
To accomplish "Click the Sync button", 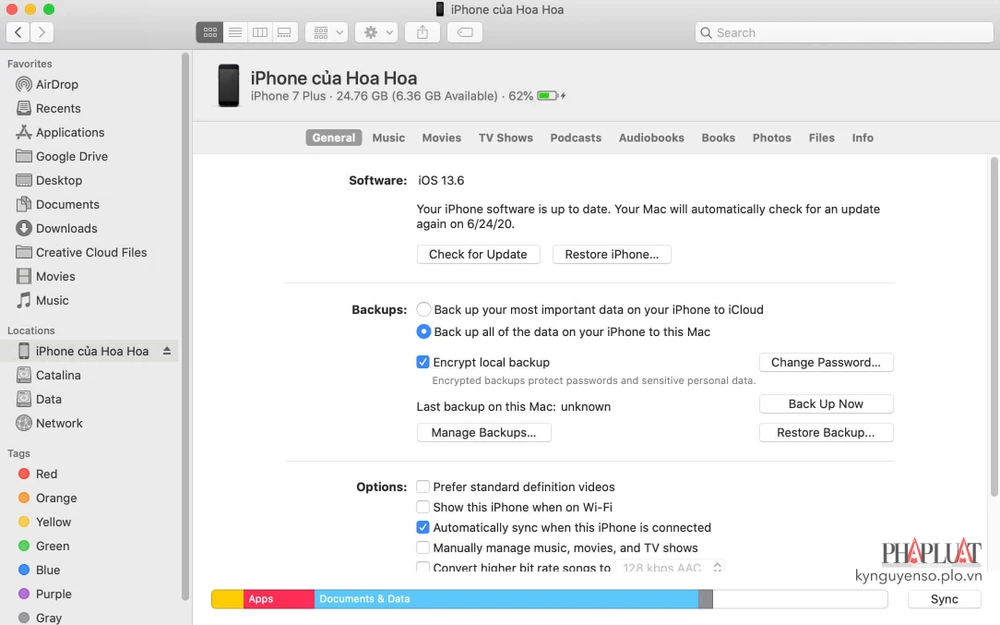I will tap(943, 599).
